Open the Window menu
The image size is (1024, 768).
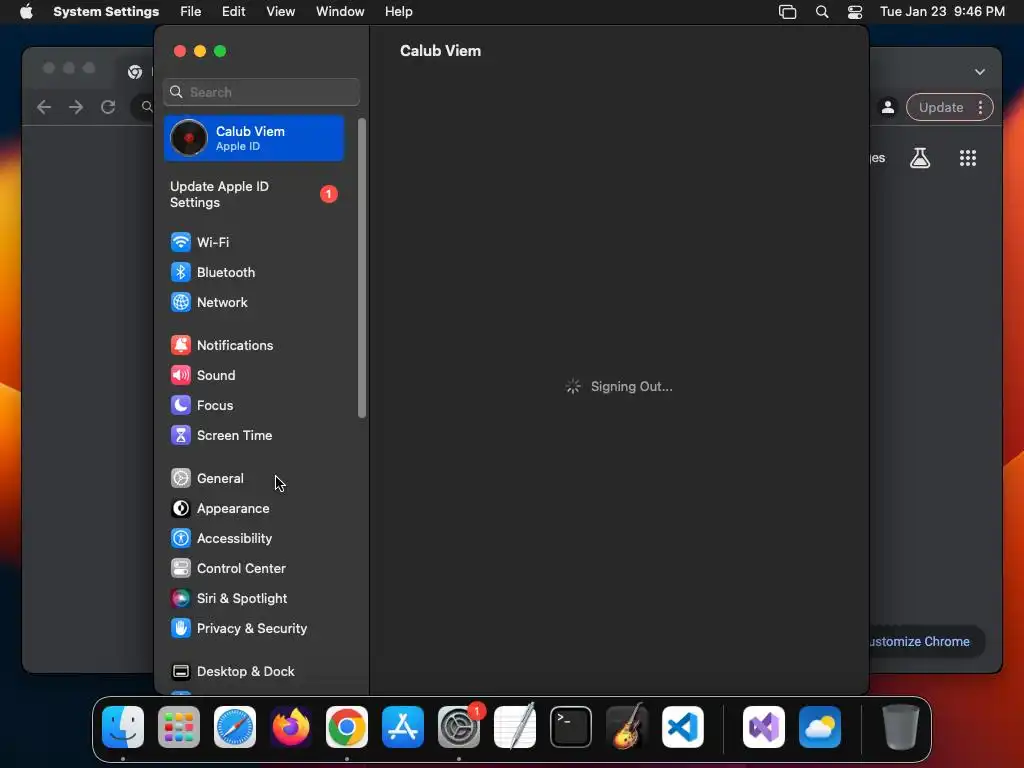pos(340,12)
